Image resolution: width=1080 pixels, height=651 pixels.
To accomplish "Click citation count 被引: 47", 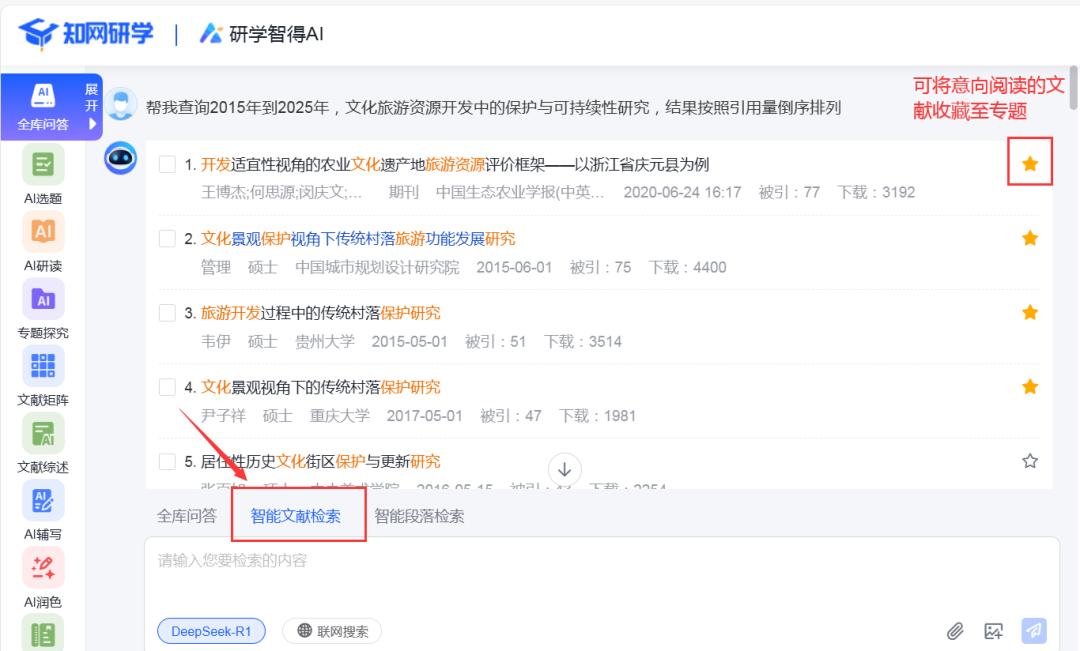I will click(510, 416).
